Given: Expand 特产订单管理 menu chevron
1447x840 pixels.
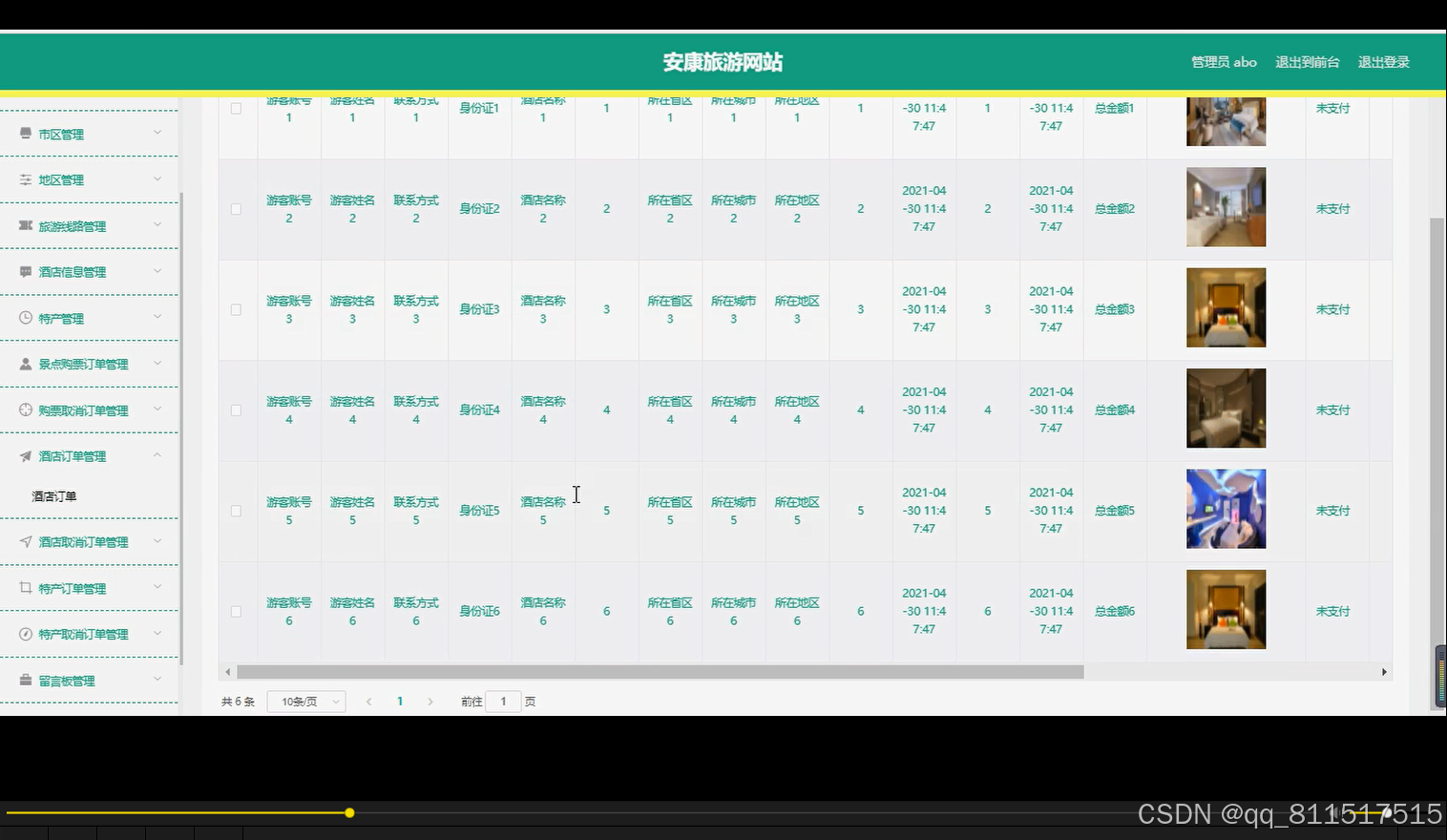Looking at the screenshot, I should (x=157, y=586).
